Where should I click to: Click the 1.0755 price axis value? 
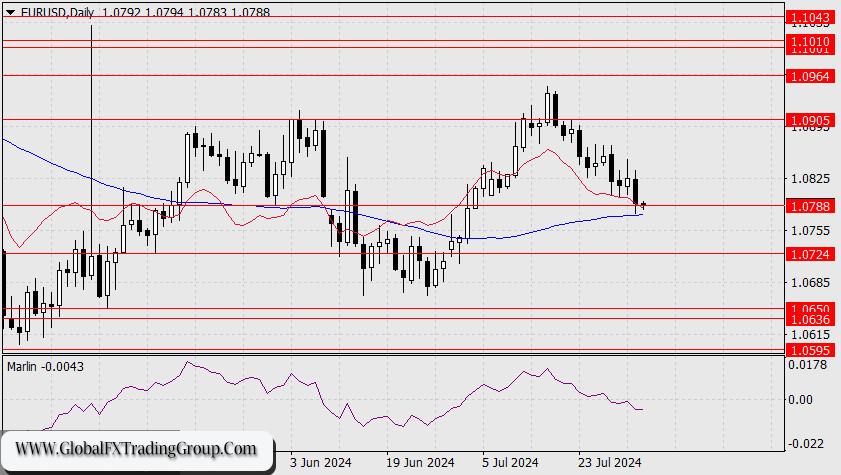pyautogui.click(x=810, y=231)
